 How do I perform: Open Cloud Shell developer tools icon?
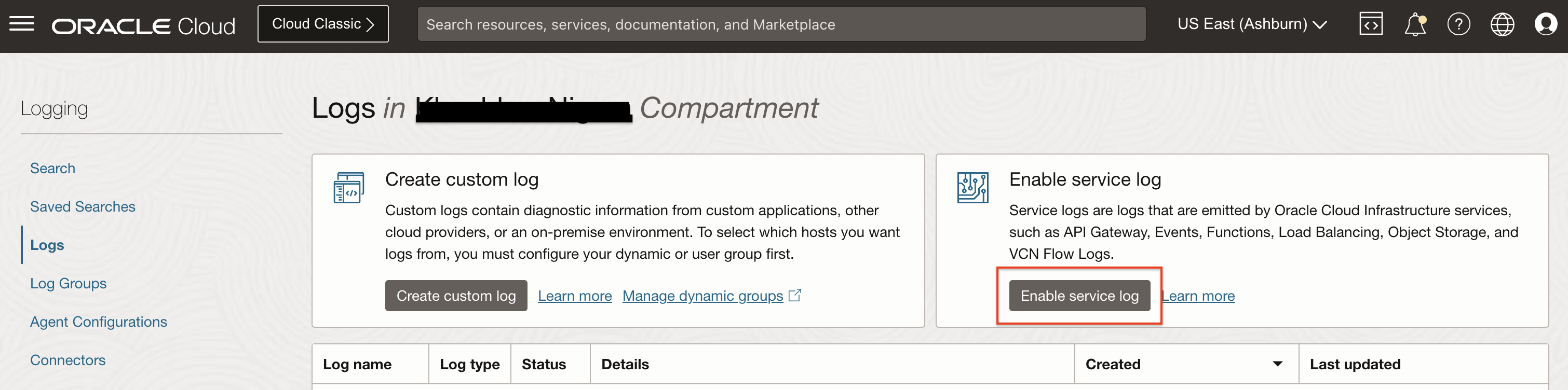point(1370,24)
